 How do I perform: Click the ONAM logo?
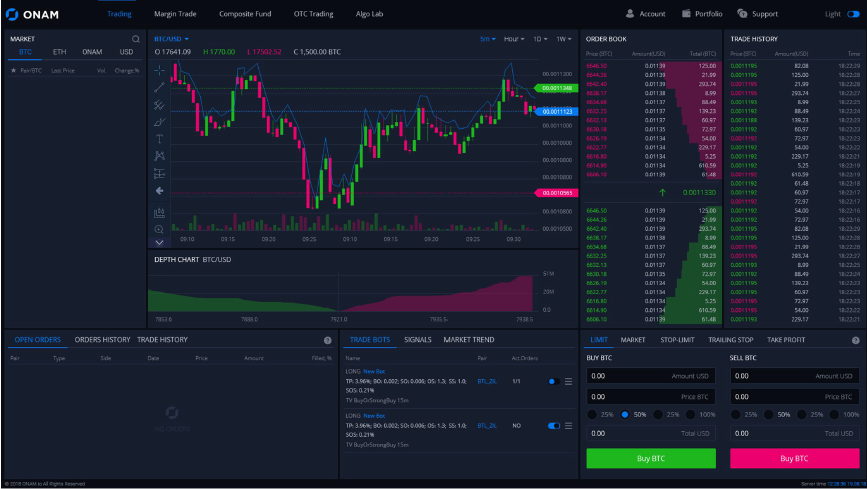[x=32, y=14]
